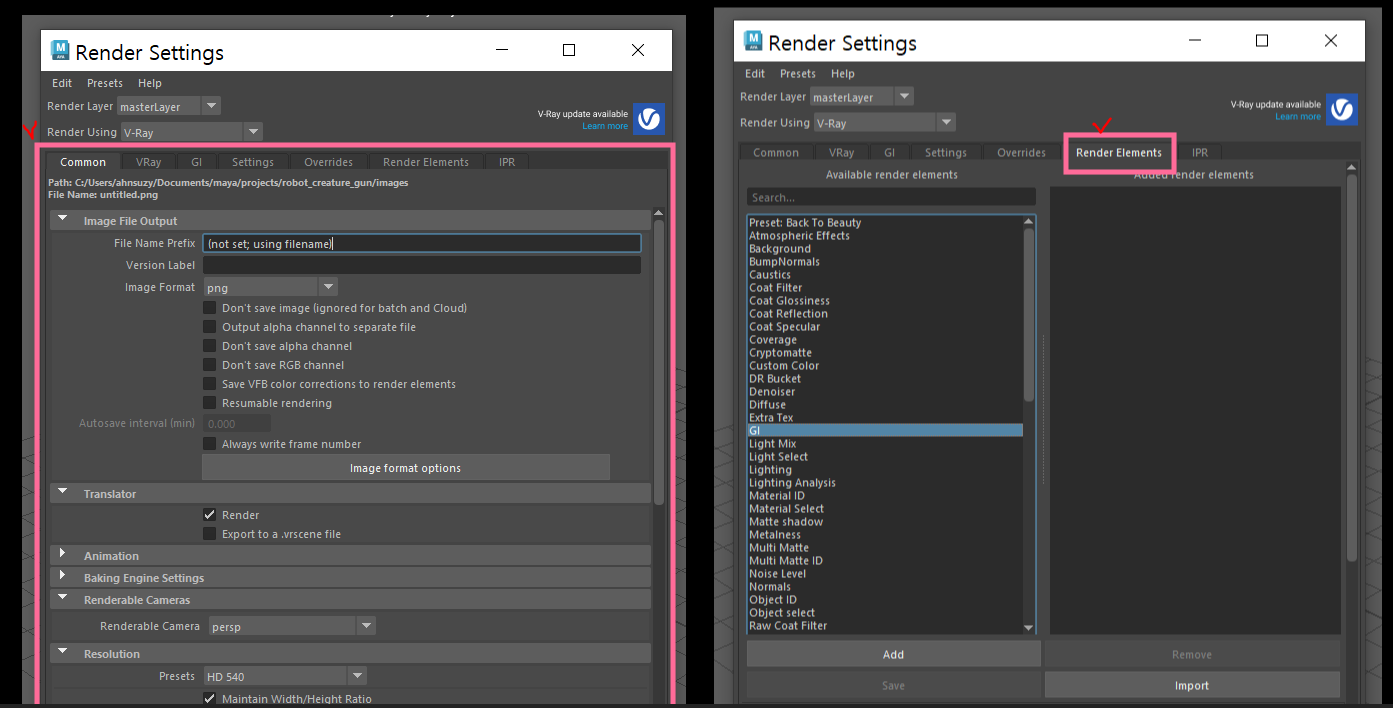1393x708 pixels.
Task: Click Add render element button
Action: coord(893,655)
